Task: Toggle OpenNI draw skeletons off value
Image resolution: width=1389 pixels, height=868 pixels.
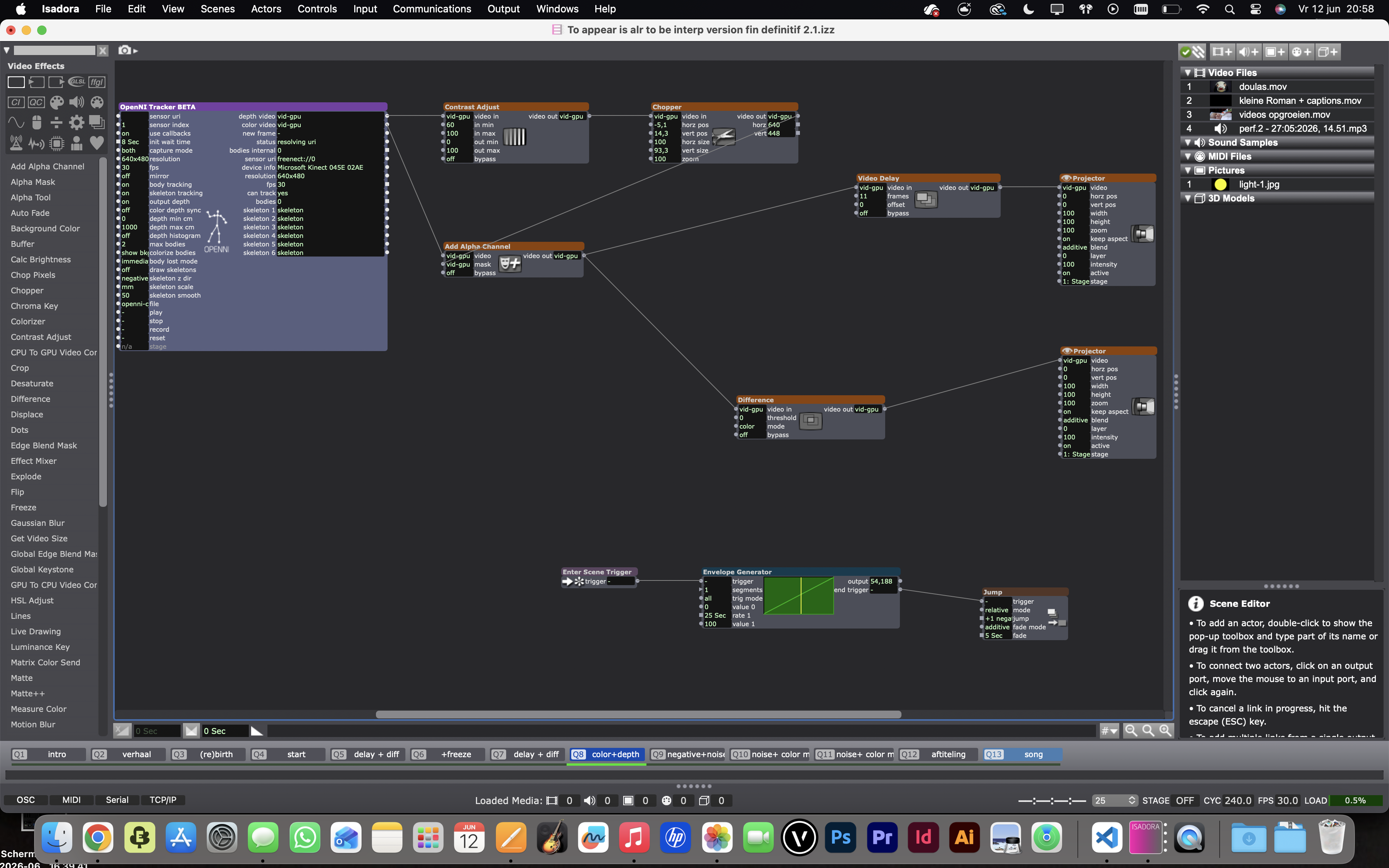Action: tap(134, 270)
